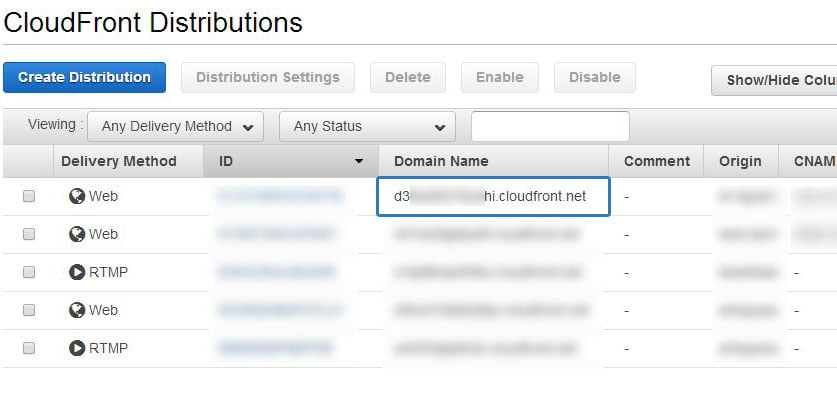Click the Disable button

594,77
